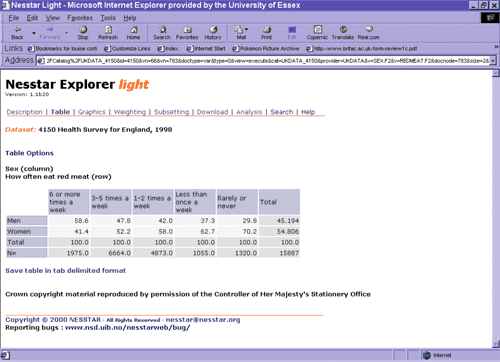The image size is (500, 362).
Task: Click the Women row header
Action: pos(27,231)
